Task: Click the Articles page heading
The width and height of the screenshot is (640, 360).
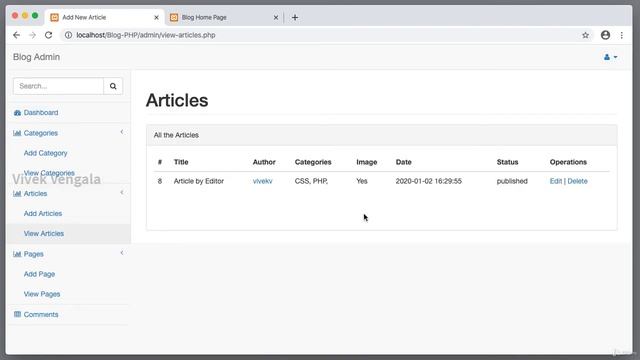Action: pos(177,100)
